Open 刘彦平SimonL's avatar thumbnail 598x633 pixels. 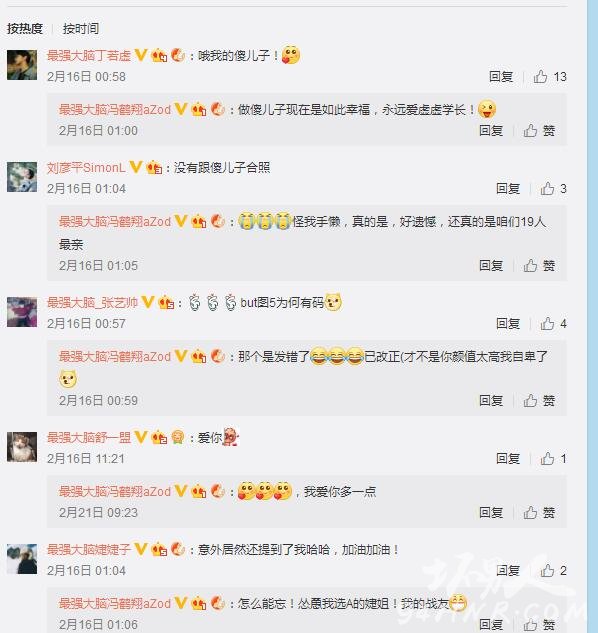pos(22,177)
